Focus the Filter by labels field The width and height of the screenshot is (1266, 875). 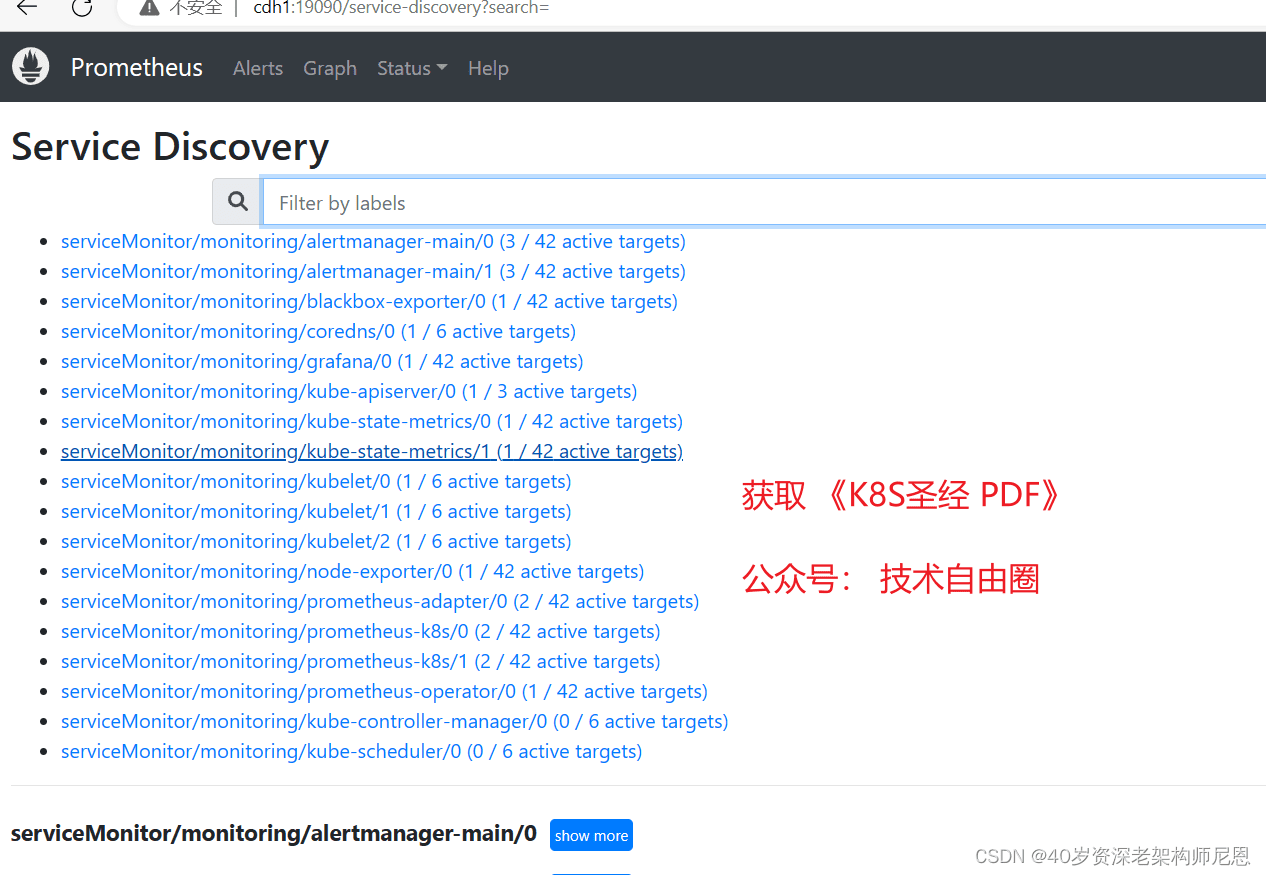coord(764,203)
